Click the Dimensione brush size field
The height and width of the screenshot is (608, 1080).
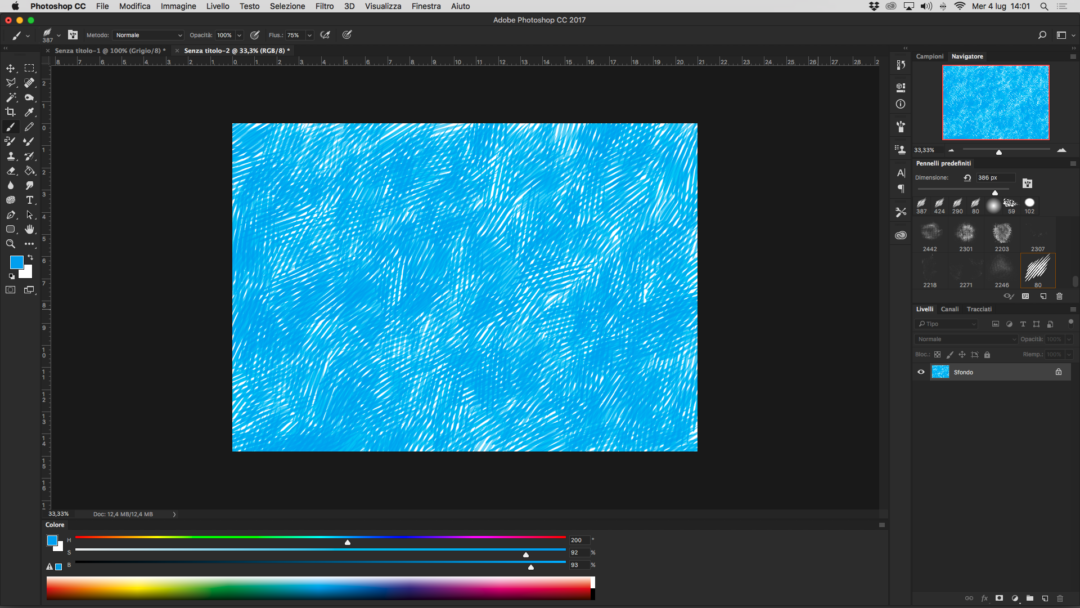995,178
